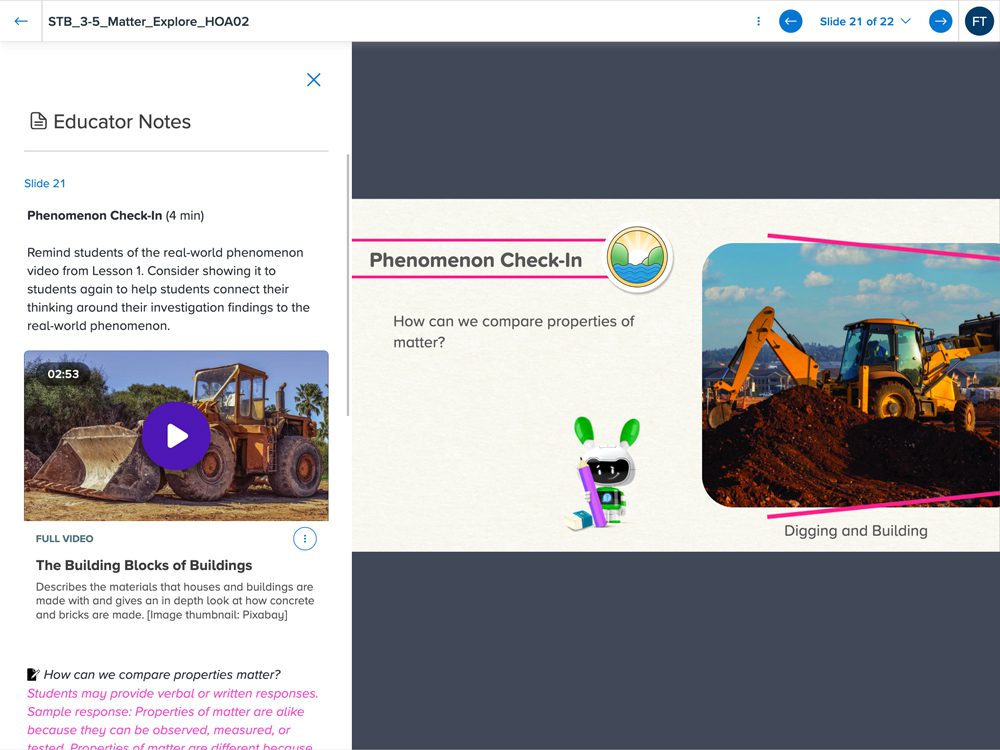Close the Educator Notes panel
1000x750 pixels.
313,80
